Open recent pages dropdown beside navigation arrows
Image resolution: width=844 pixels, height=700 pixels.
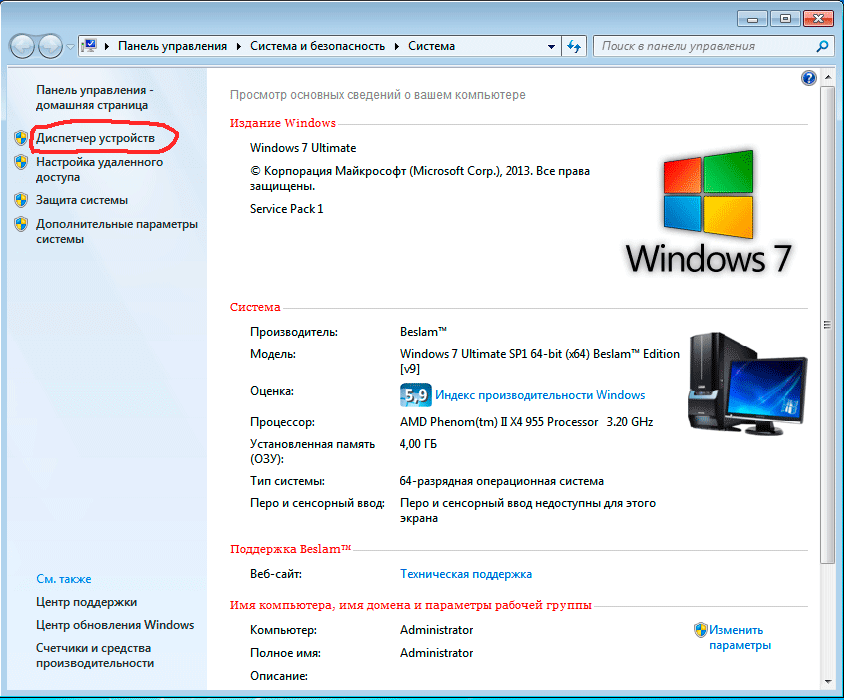click(x=71, y=47)
